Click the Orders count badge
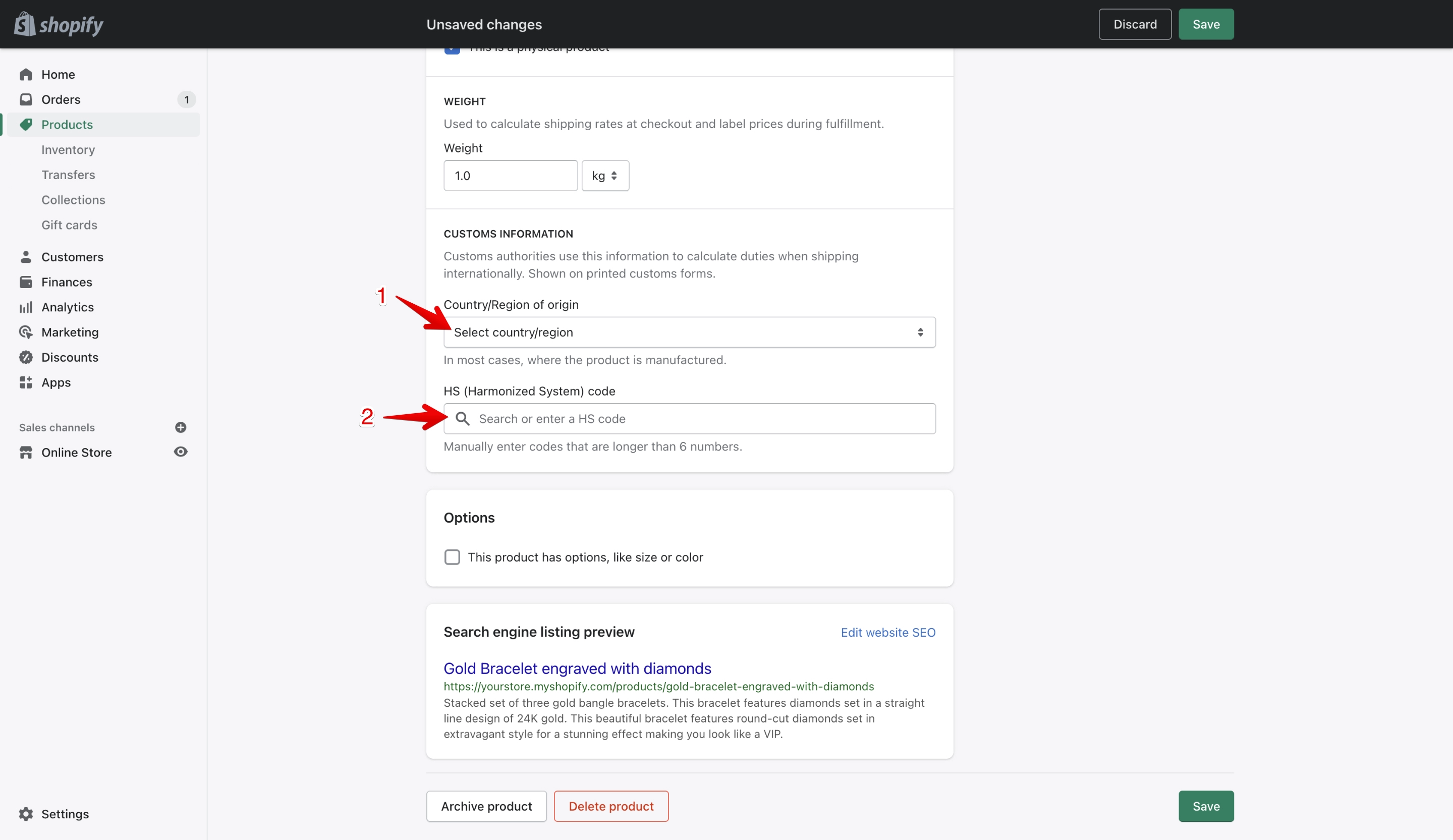This screenshot has width=1453, height=840. (186, 100)
